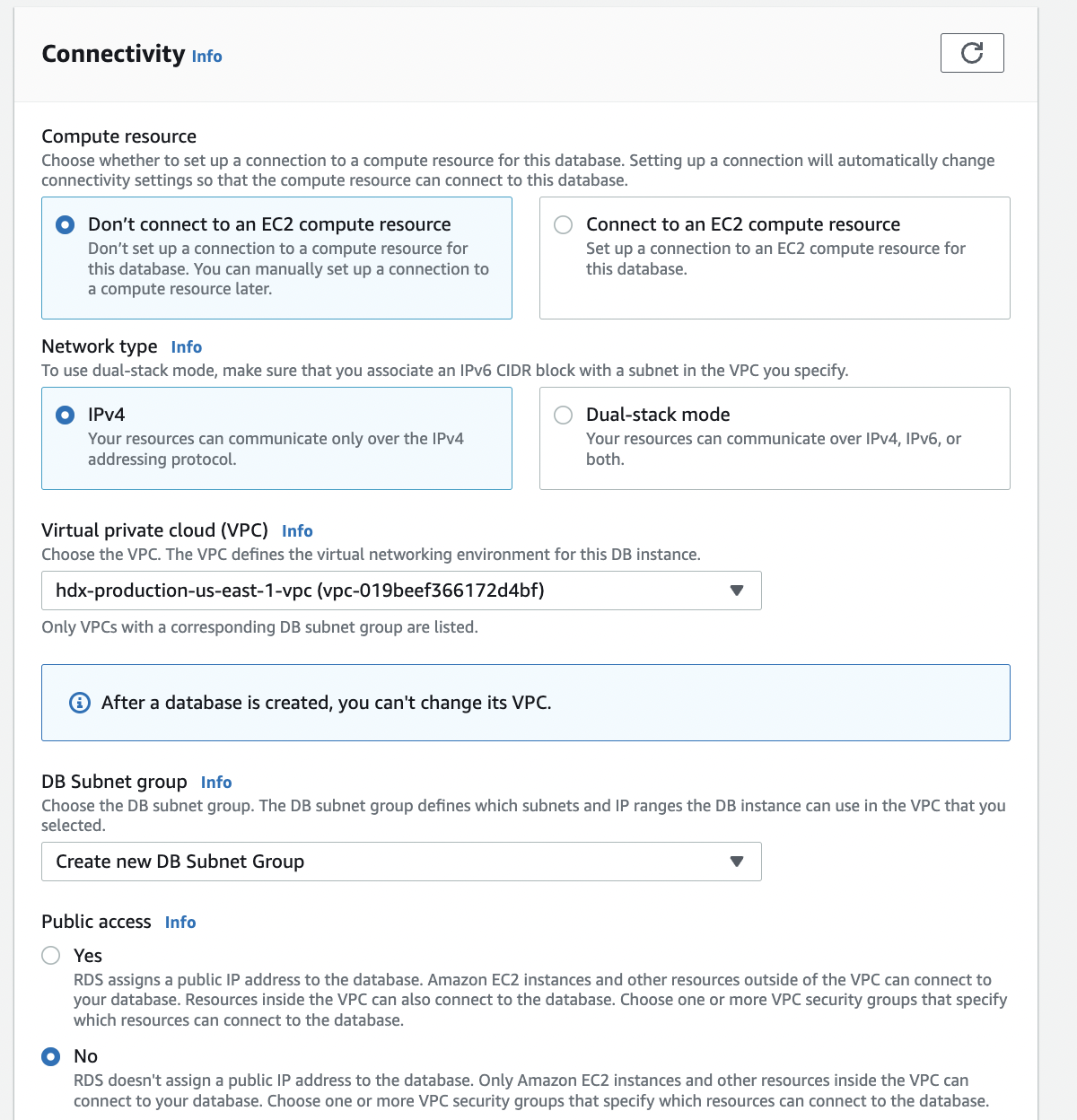
Task: Open the Network type Info link
Action: click(x=187, y=347)
